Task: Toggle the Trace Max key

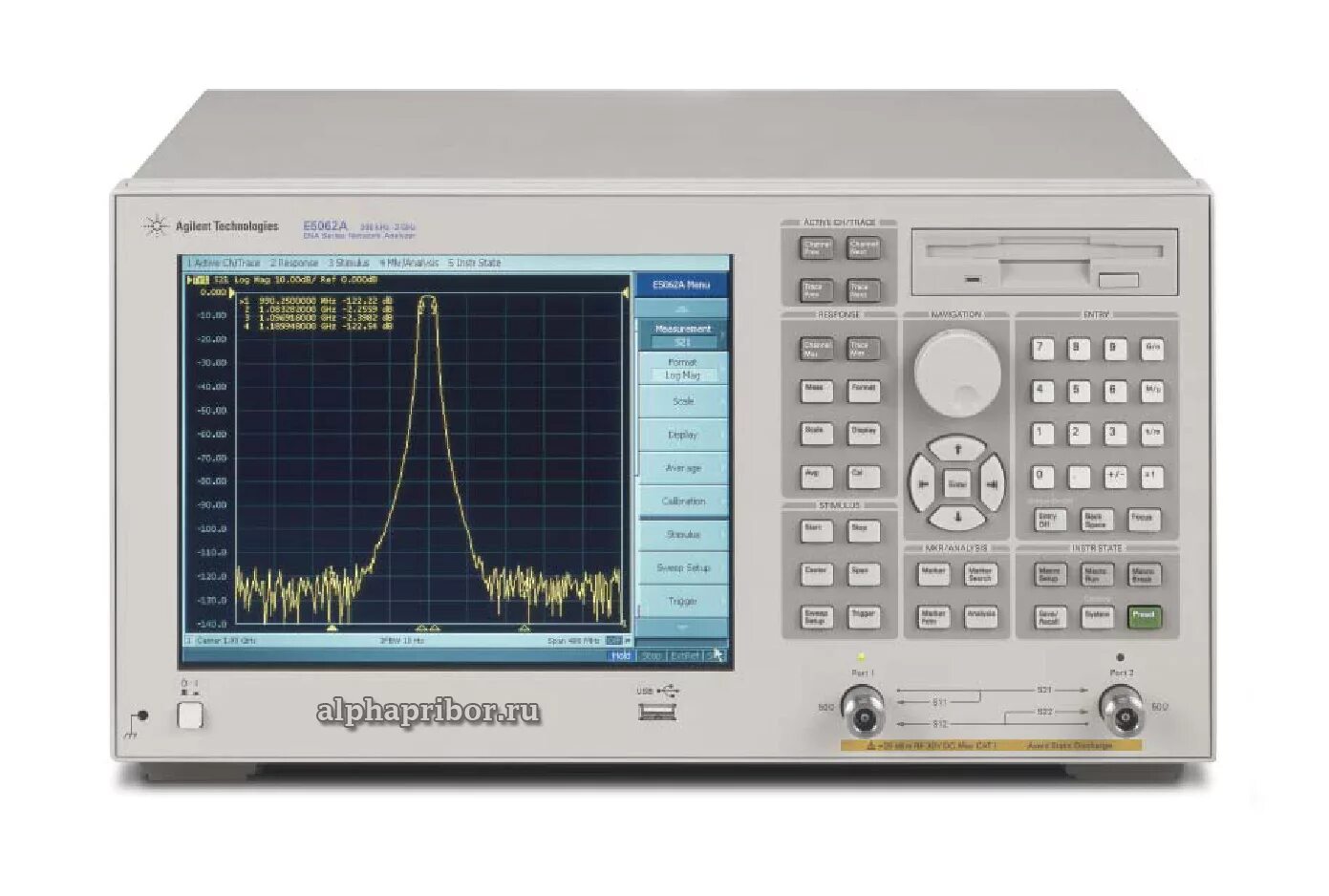Action: 864,349
